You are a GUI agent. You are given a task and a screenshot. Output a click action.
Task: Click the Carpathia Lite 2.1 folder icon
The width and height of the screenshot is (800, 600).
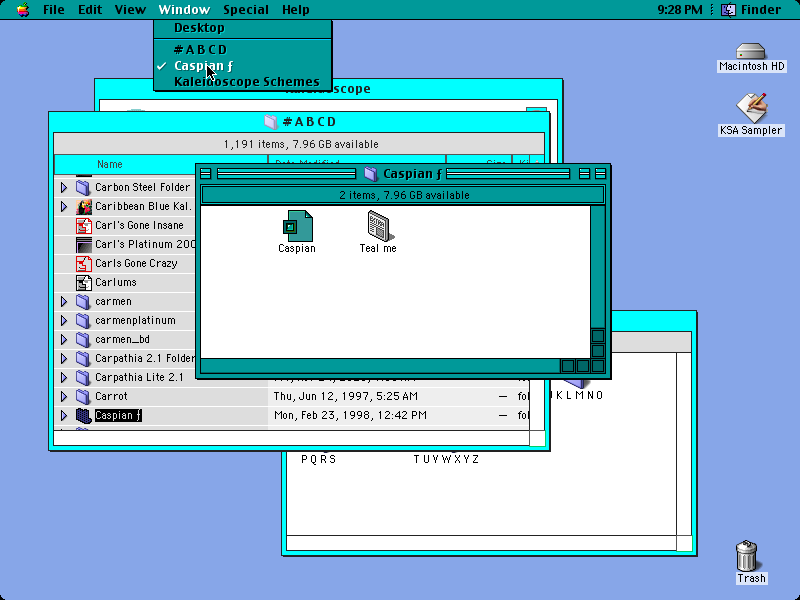83,378
